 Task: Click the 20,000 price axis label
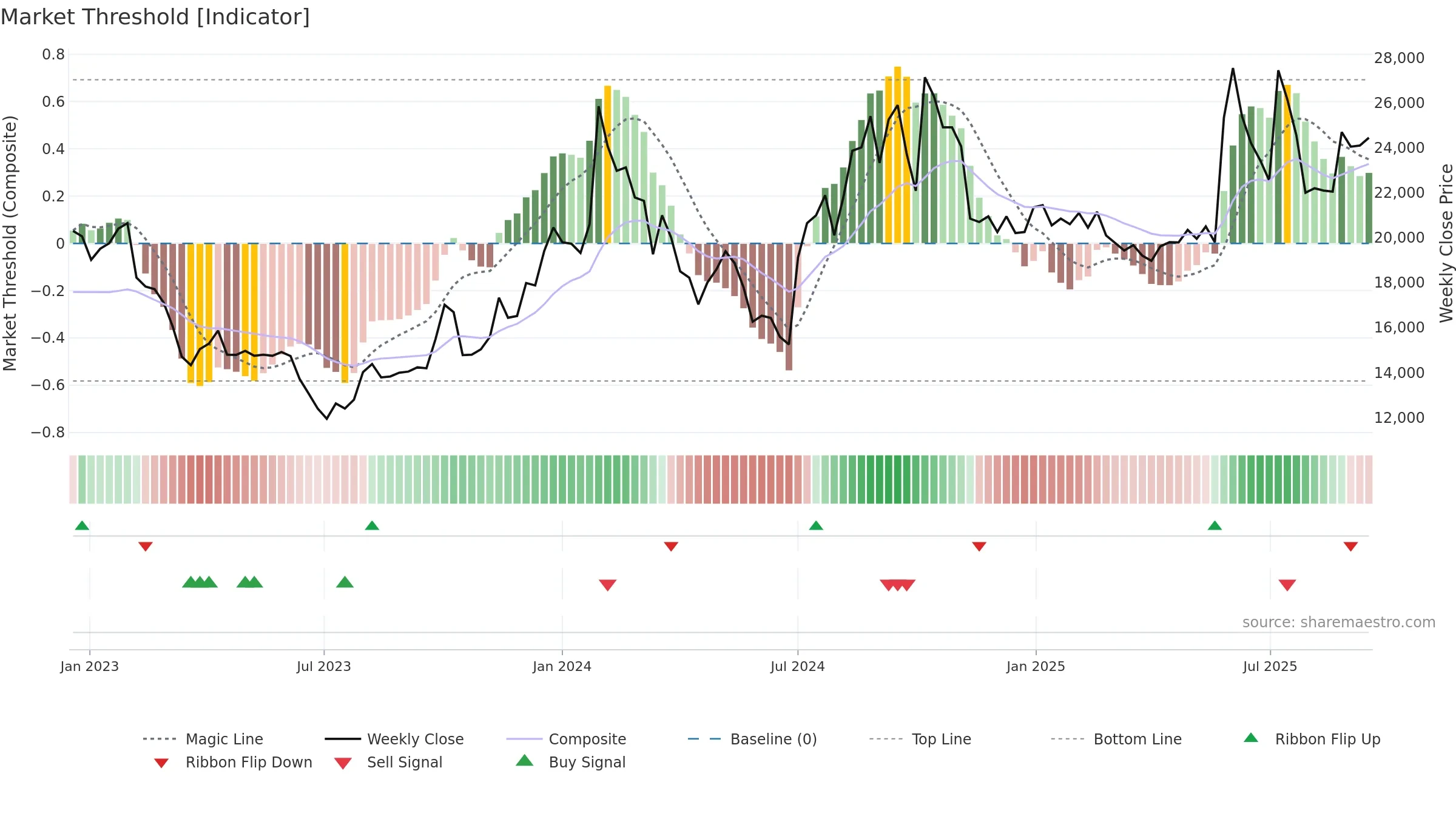click(1400, 238)
